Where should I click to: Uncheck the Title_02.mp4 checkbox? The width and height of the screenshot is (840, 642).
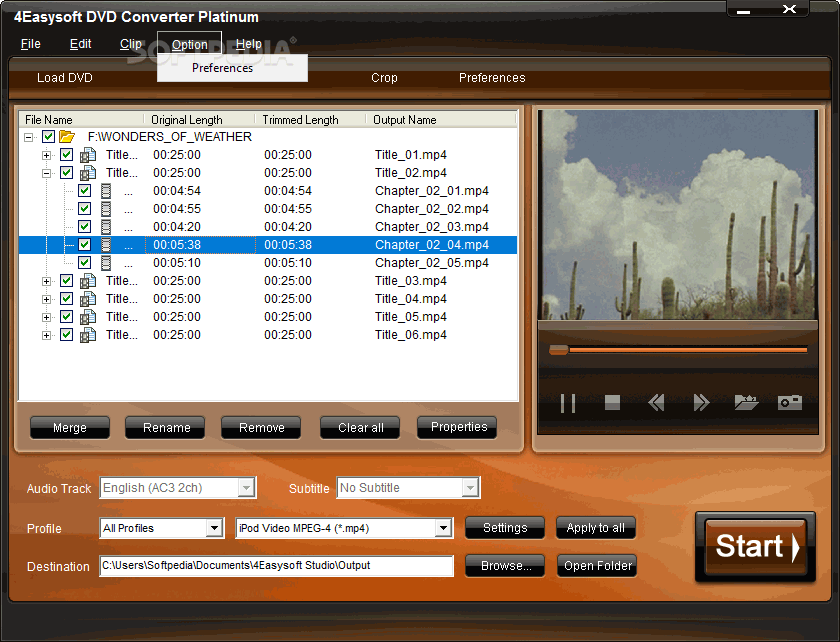click(66, 173)
